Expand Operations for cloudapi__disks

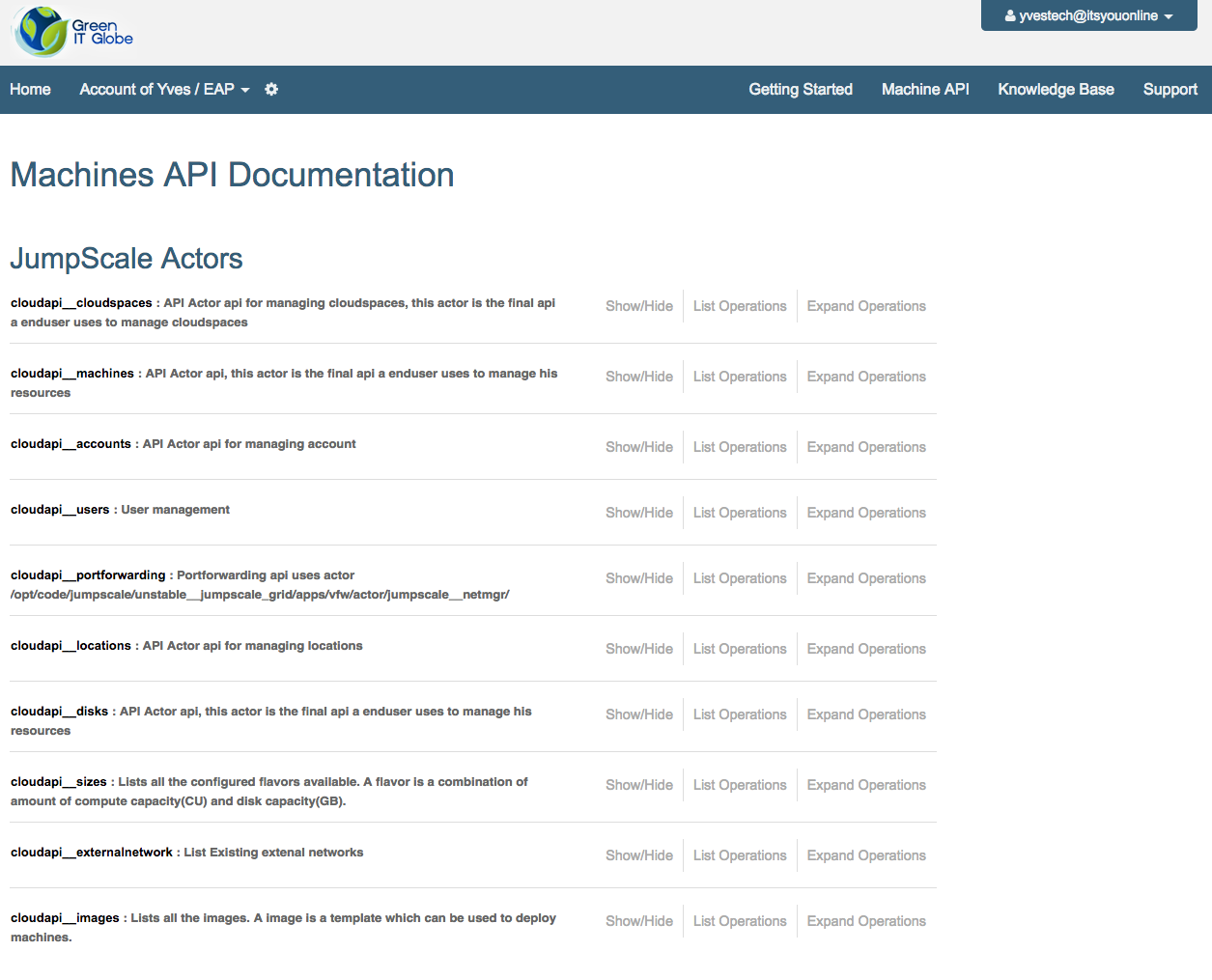coord(865,714)
